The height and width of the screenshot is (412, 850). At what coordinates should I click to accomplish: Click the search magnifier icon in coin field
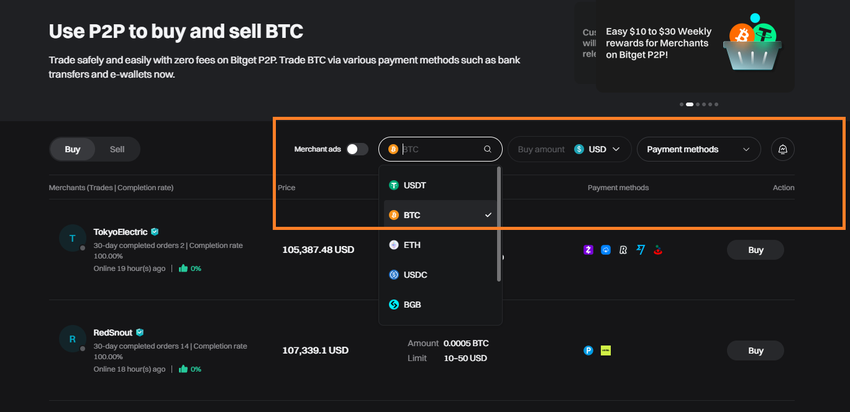pos(488,149)
